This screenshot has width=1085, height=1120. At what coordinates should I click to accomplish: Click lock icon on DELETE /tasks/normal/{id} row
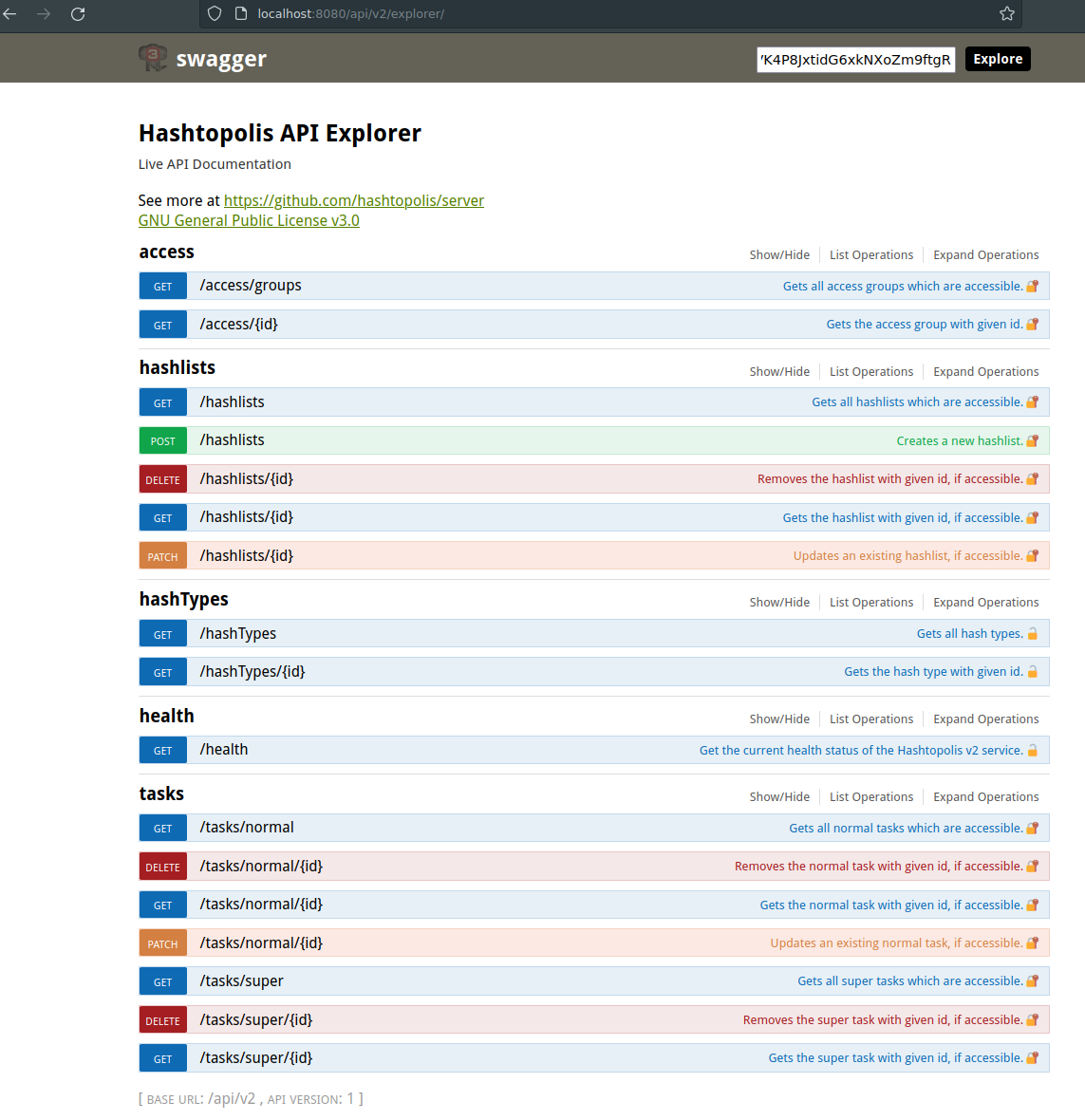point(1032,867)
